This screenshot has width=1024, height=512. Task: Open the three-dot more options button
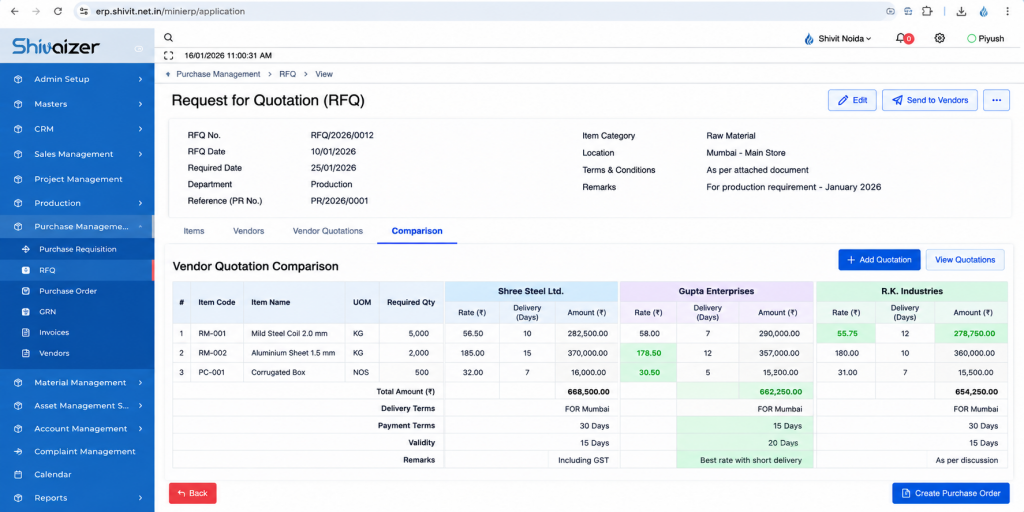[x=997, y=101]
